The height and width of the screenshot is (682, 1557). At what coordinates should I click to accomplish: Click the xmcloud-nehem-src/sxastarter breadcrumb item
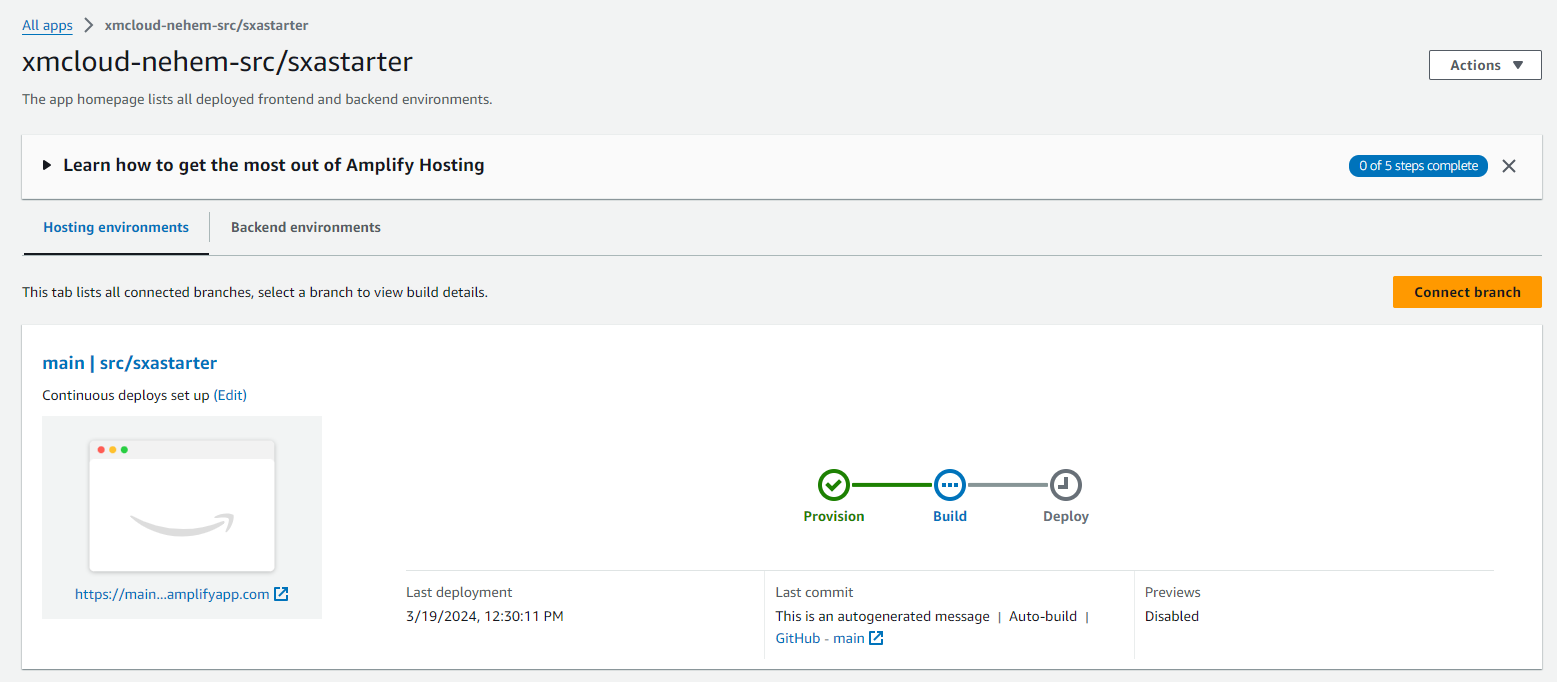(206, 25)
